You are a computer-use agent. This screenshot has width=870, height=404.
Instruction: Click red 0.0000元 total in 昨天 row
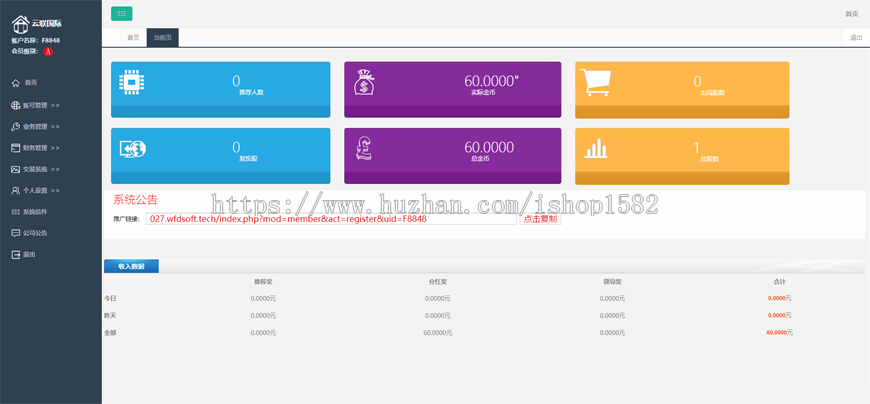tap(780, 315)
